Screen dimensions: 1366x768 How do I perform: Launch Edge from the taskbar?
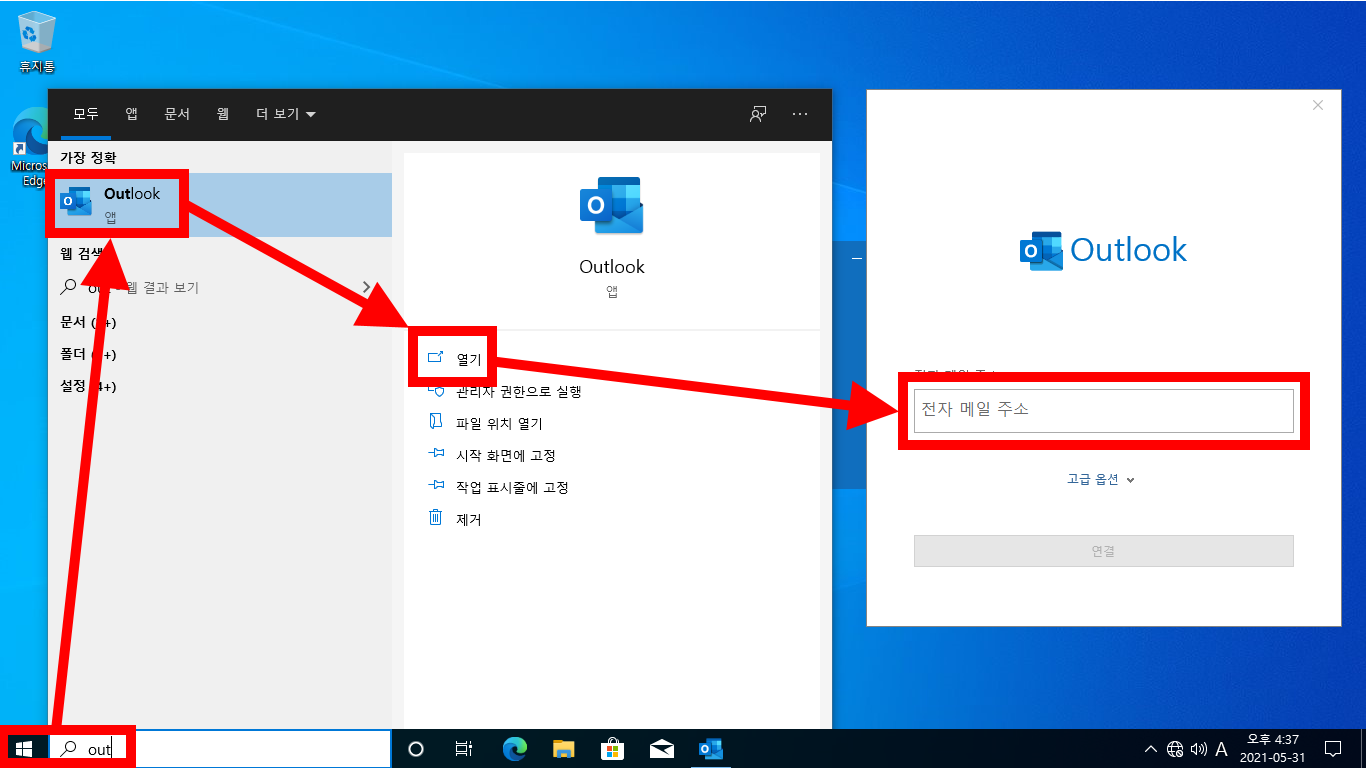click(514, 748)
